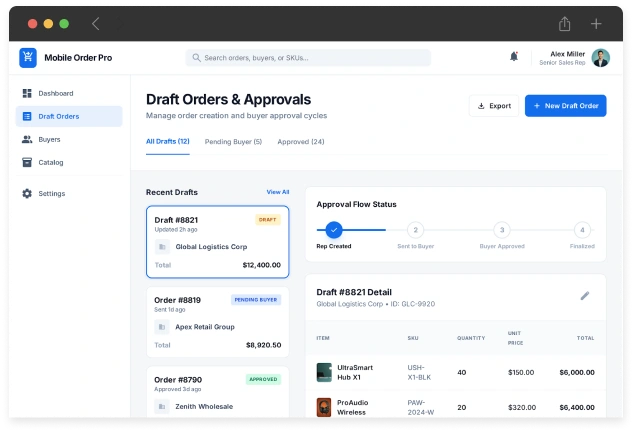Click the UltraSmart Hub X1 product thumbnail
This screenshot has width=634, height=432.
point(324,373)
